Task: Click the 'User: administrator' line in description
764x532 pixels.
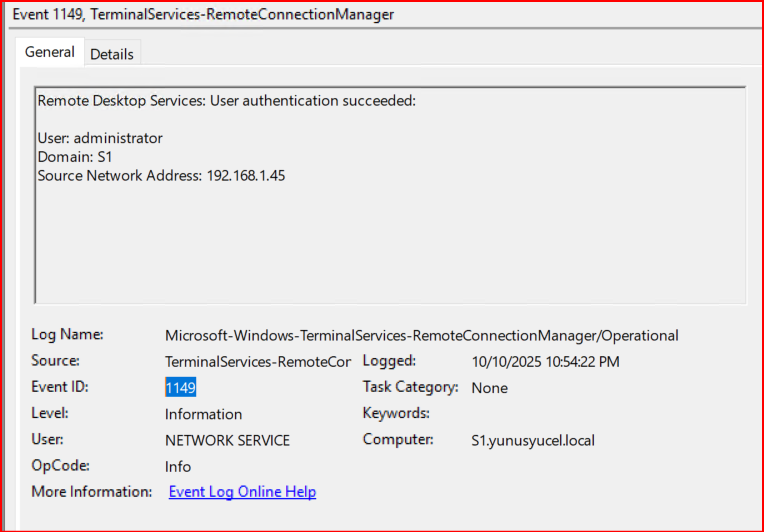Action: tap(100, 138)
